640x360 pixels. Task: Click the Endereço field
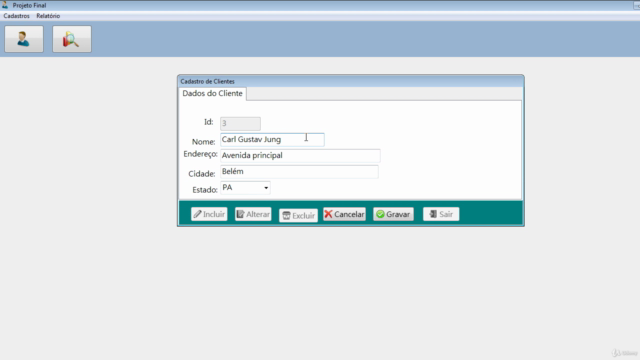click(x=300, y=156)
